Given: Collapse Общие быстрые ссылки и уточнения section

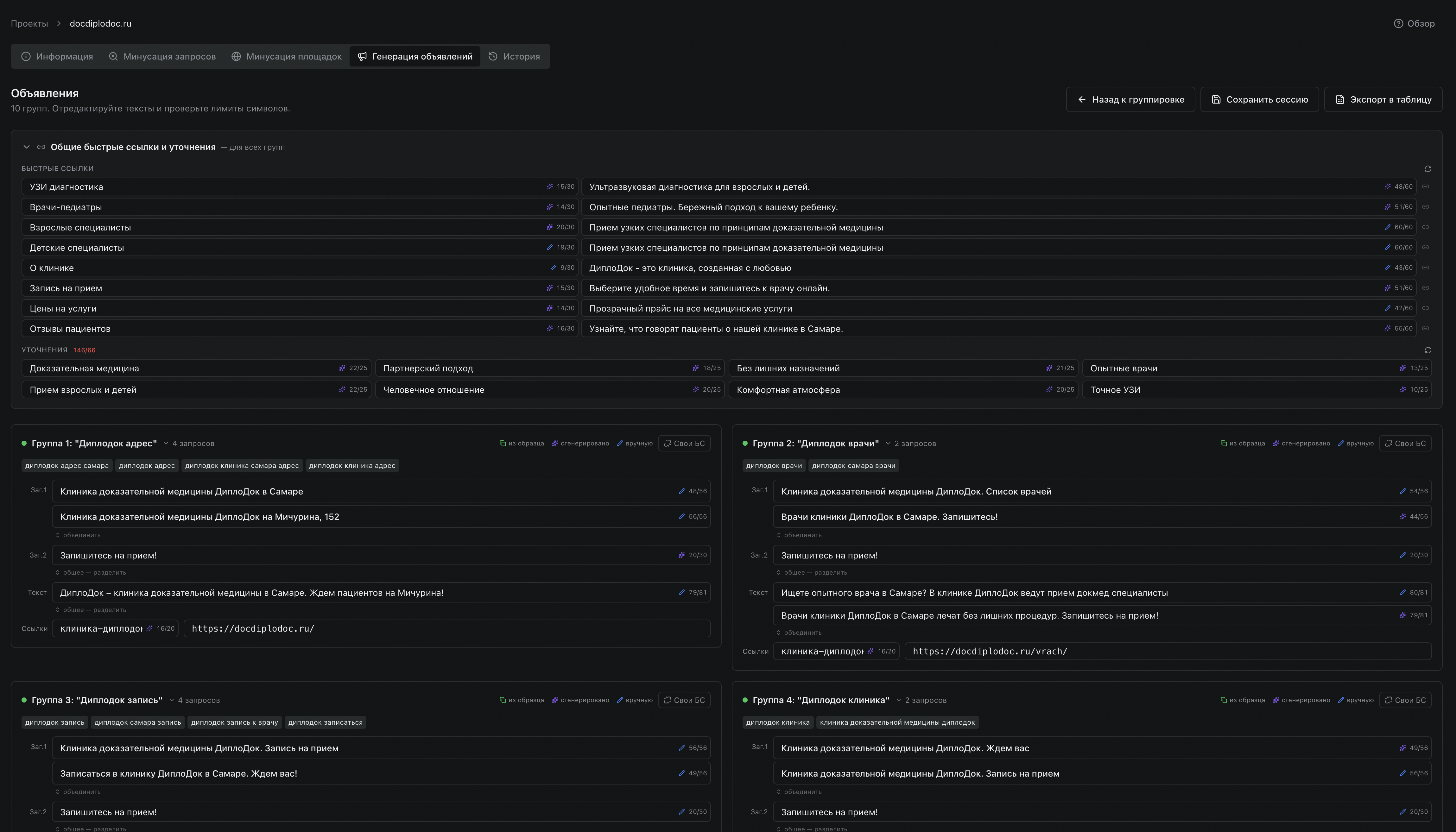Looking at the screenshot, I should tap(26, 147).
